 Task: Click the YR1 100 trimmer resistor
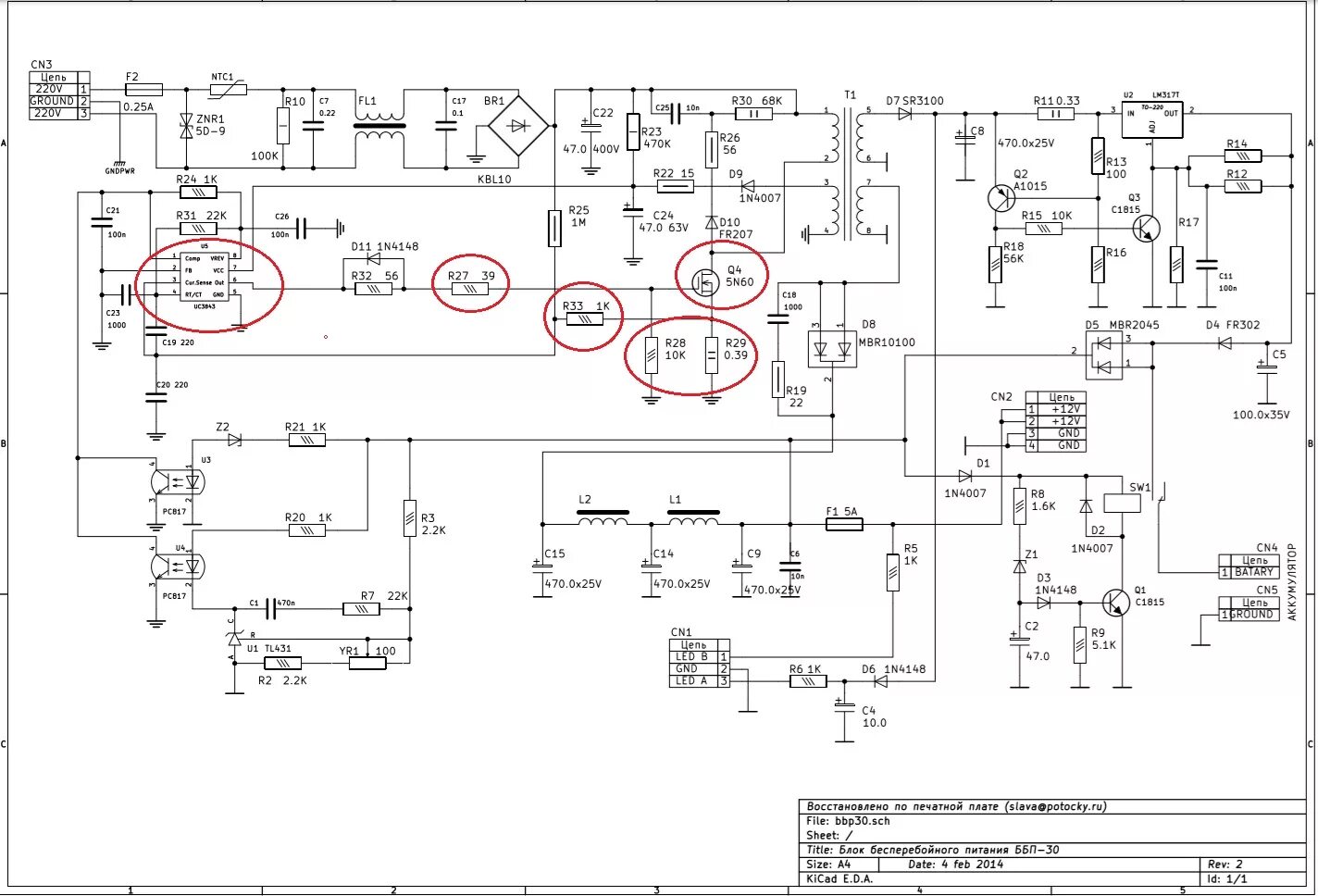[367, 663]
